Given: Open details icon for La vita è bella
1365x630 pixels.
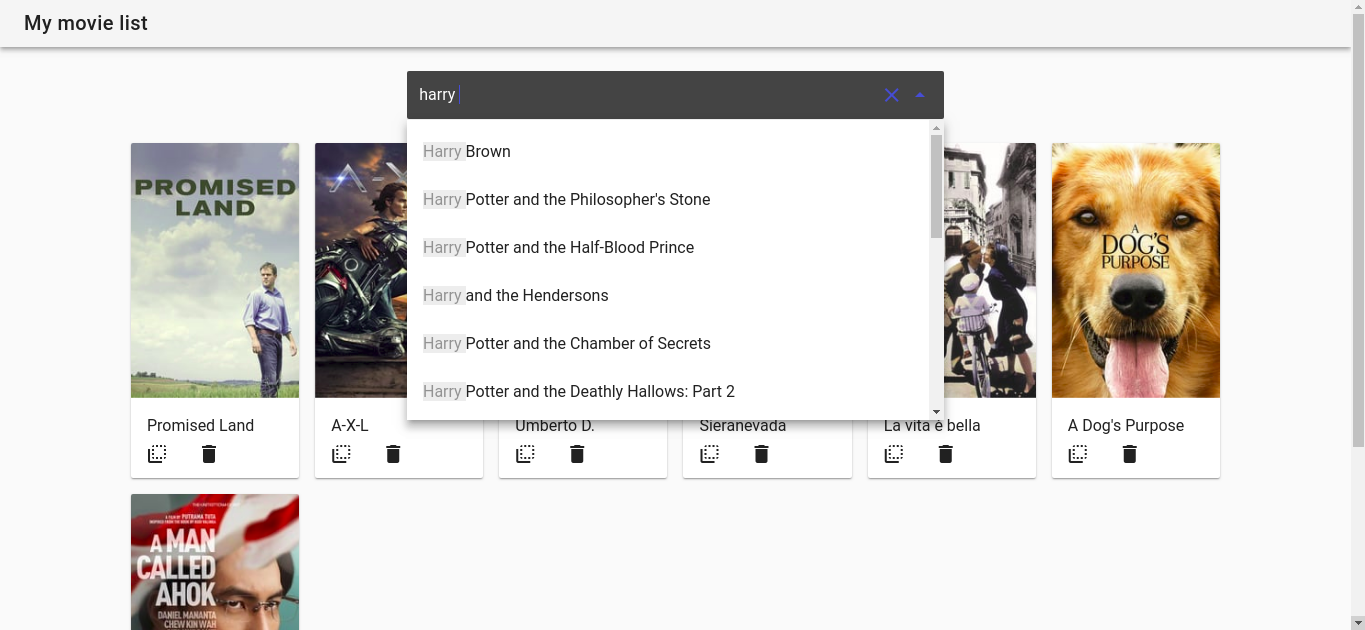Looking at the screenshot, I should (894, 454).
